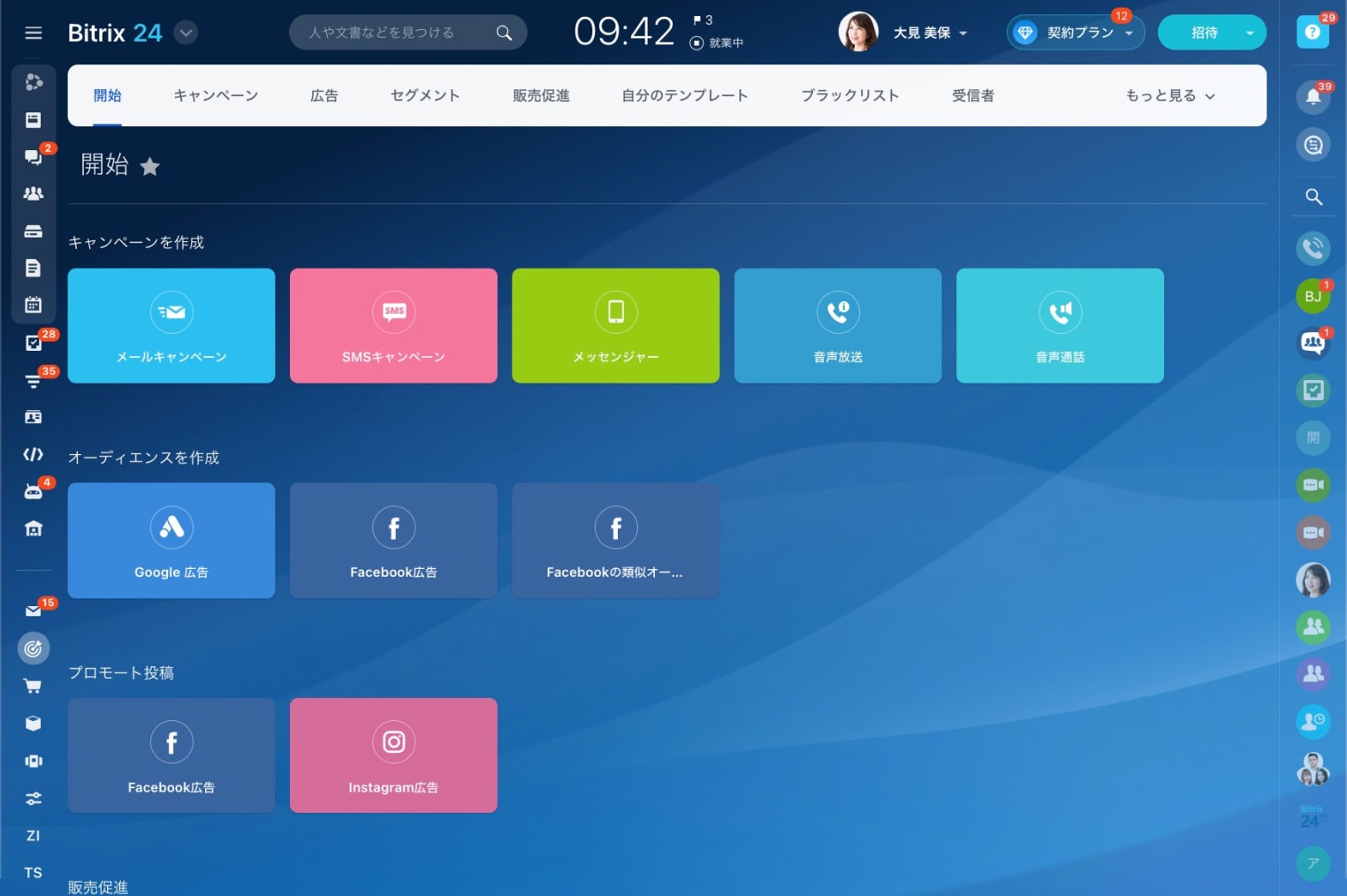Open the notifications bell with badge 39

click(x=1313, y=96)
